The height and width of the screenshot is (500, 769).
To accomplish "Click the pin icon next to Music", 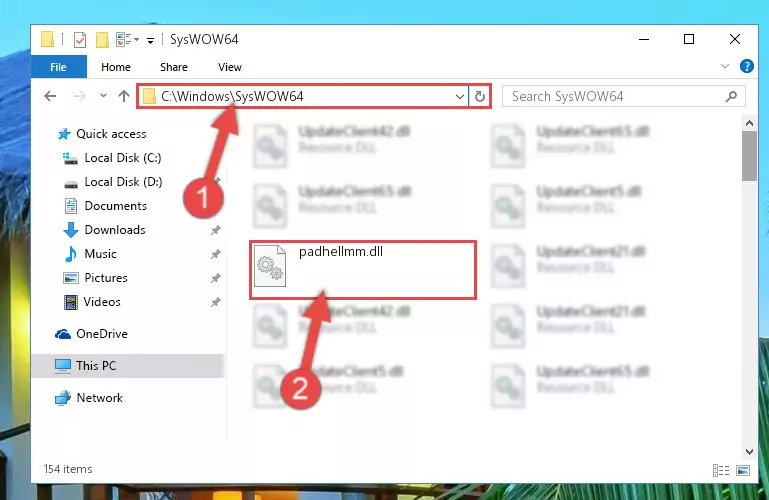I will coord(215,254).
